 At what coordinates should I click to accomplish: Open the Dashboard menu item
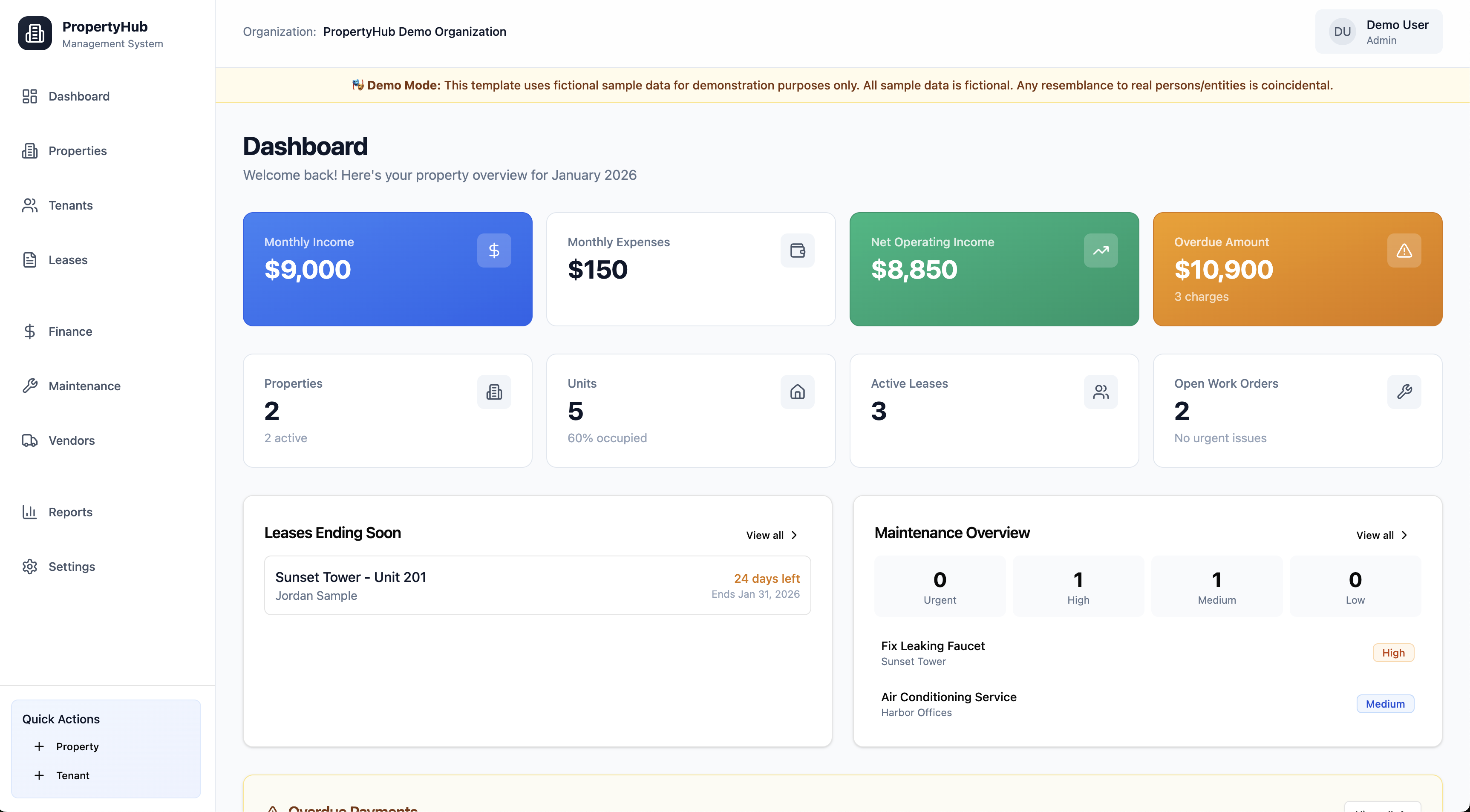point(107,96)
